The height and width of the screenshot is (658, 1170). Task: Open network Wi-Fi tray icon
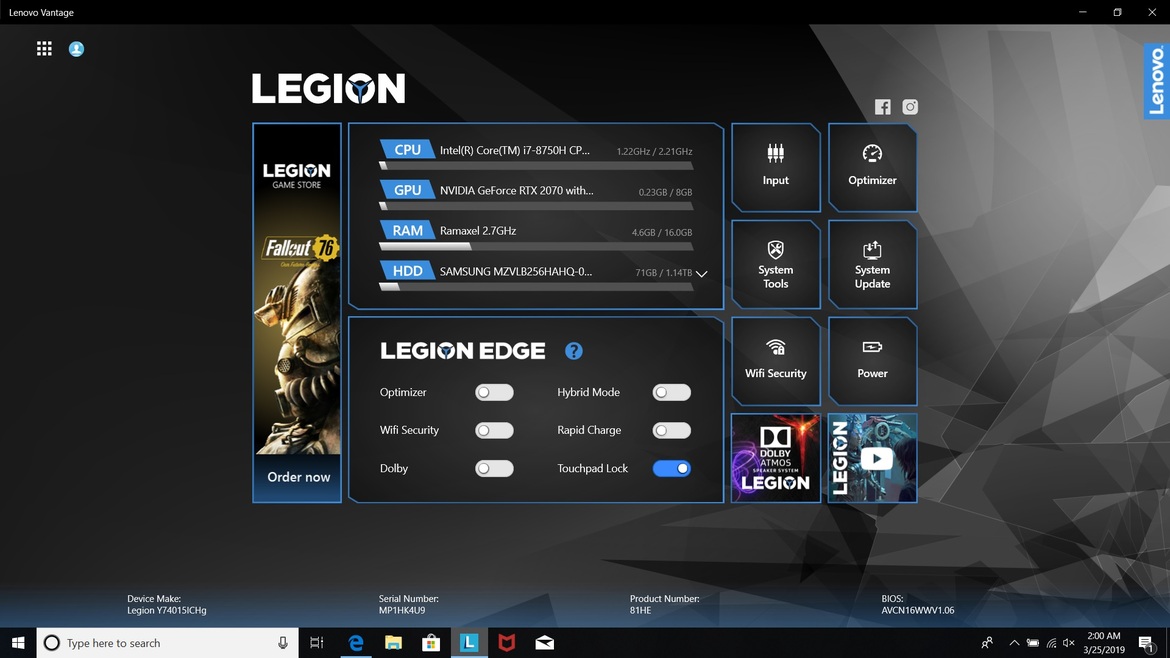[x=1051, y=642]
